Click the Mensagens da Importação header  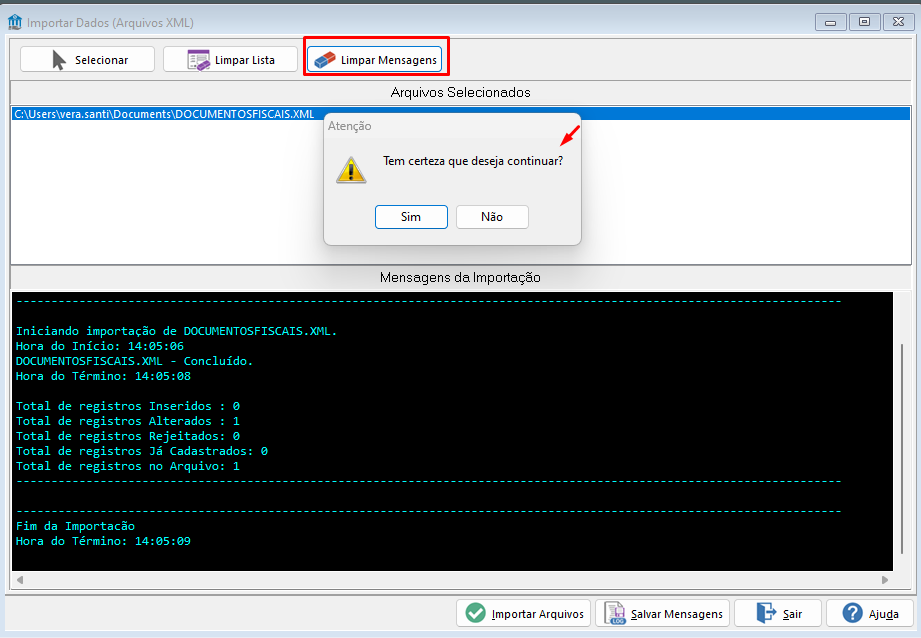pyautogui.click(x=460, y=277)
